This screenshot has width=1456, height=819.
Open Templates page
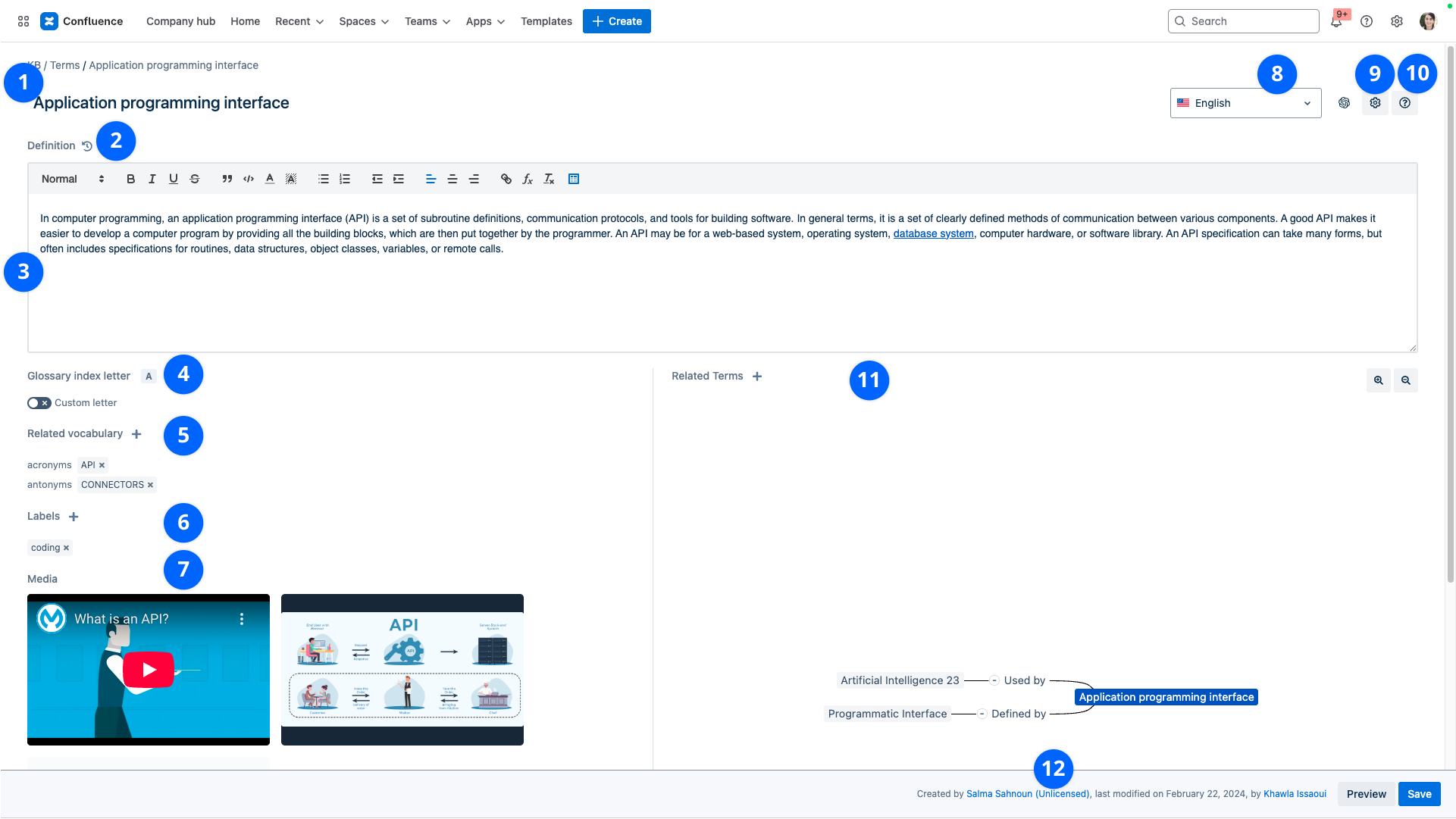(546, 21)
